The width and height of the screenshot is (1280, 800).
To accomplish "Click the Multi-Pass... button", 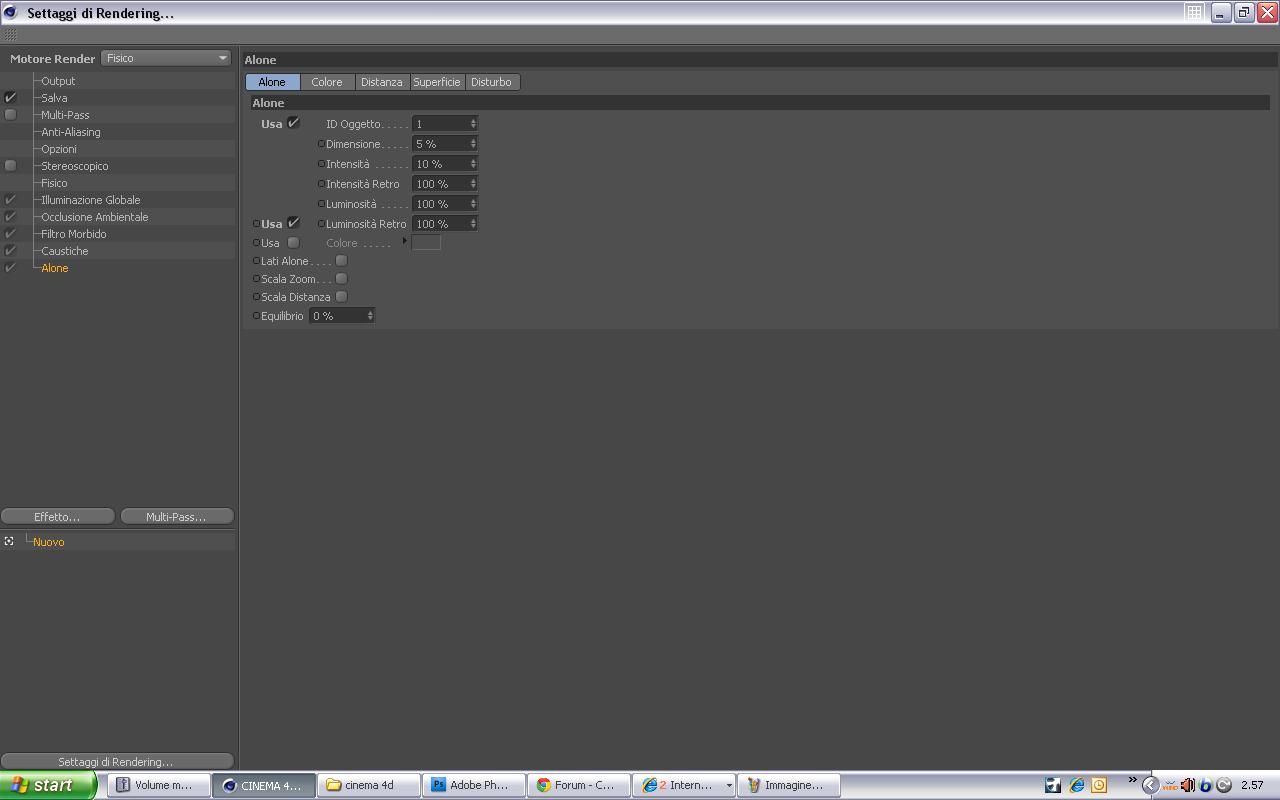I will tap(176, 517).
